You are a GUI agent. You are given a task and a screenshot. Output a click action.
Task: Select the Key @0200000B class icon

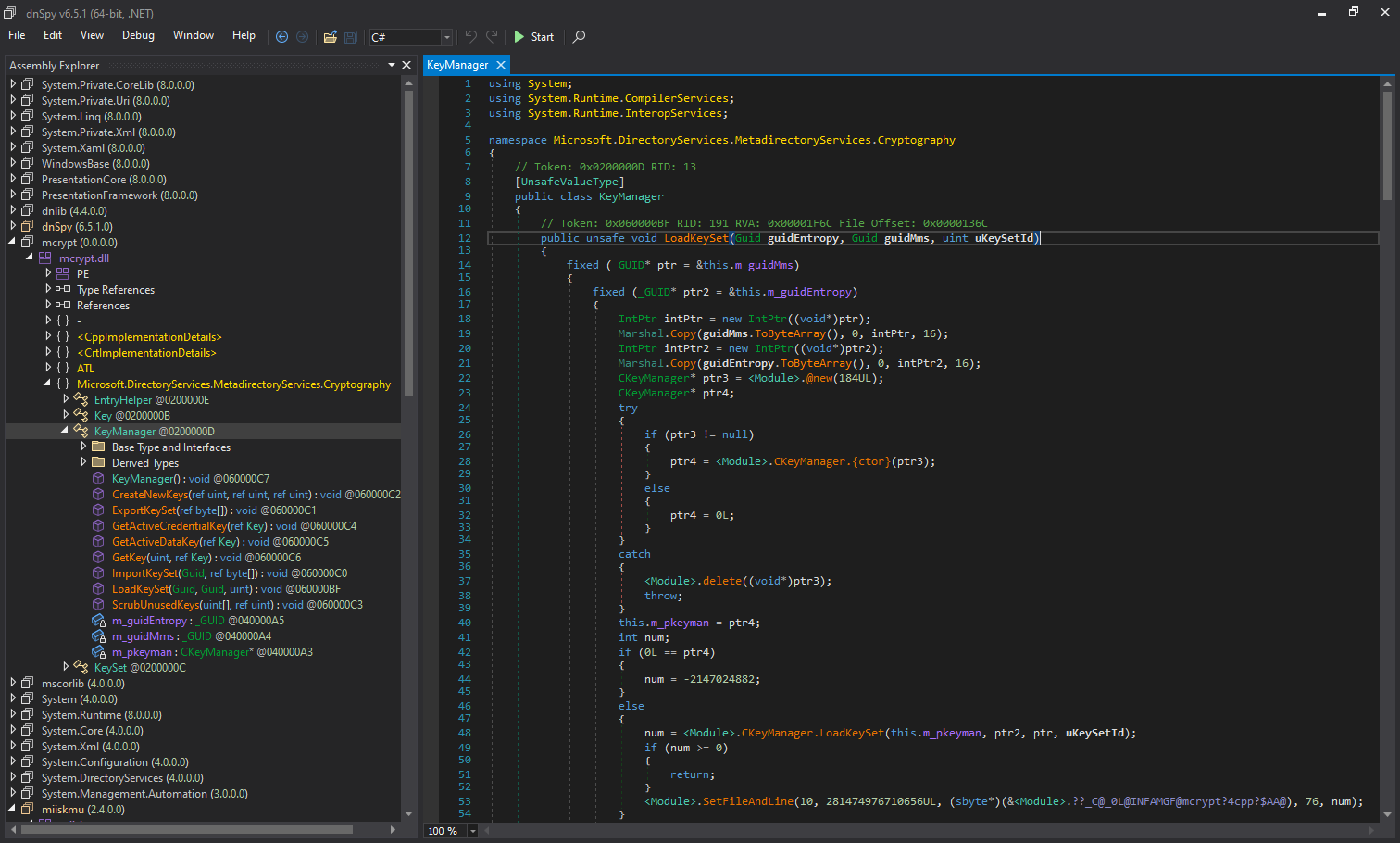(81, 415)
